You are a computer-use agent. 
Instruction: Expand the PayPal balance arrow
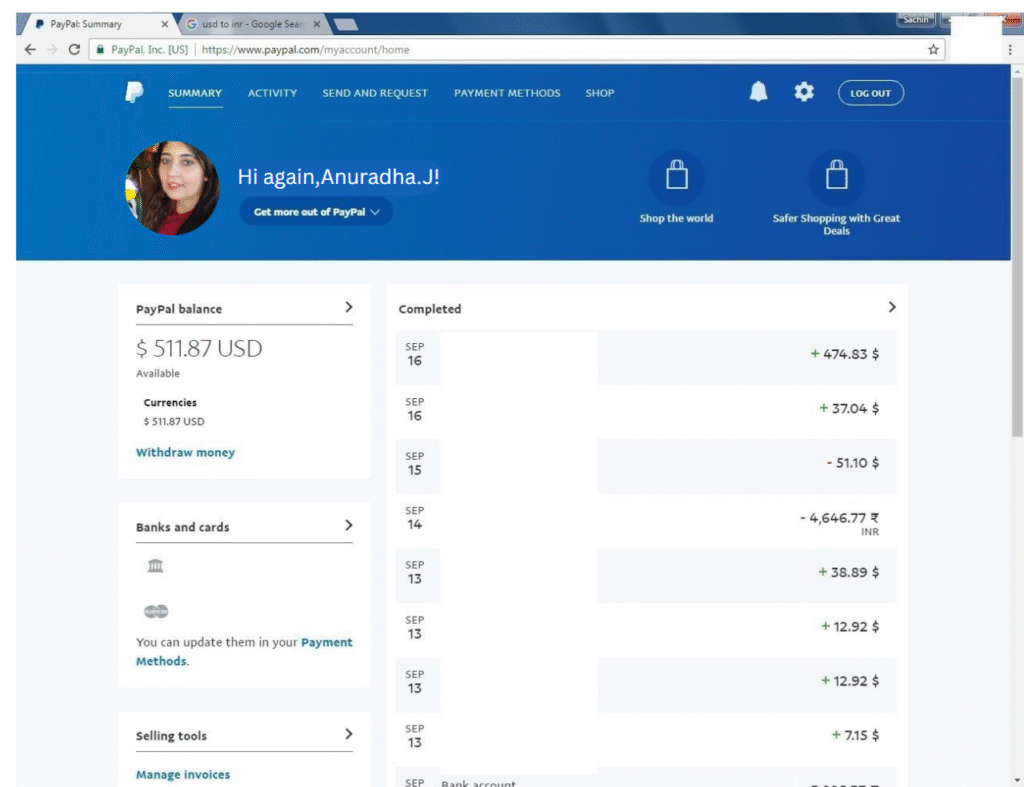(x=348, y=308)
